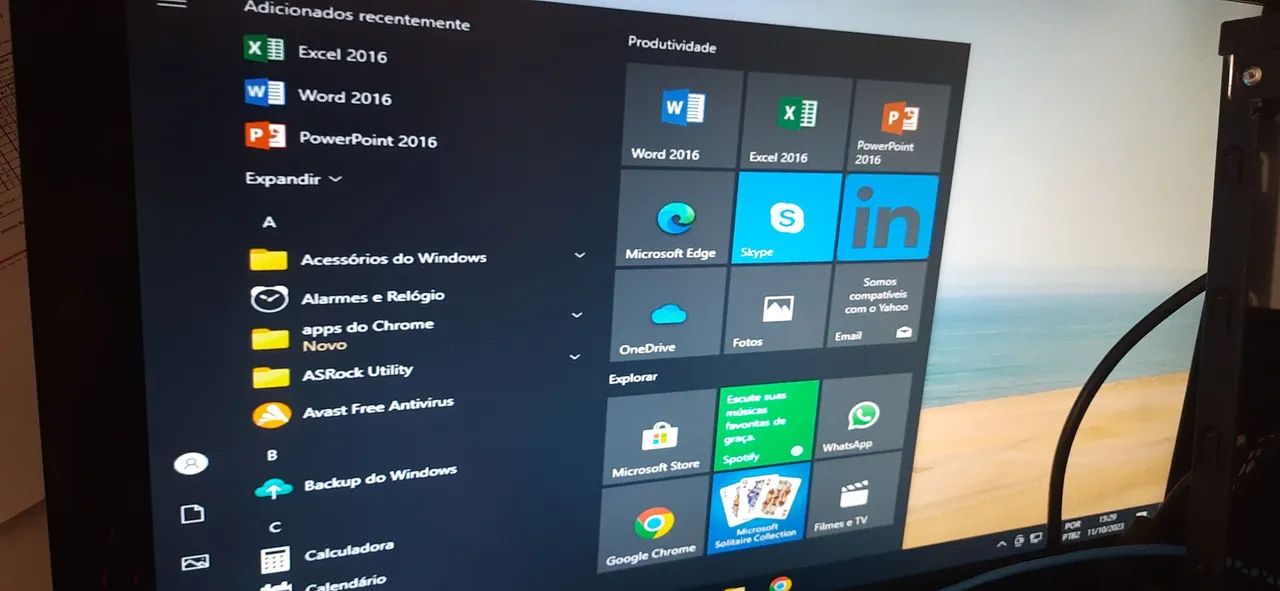
Task: Expand the ASRock Utility folder
Action: (x=574, y=356)
